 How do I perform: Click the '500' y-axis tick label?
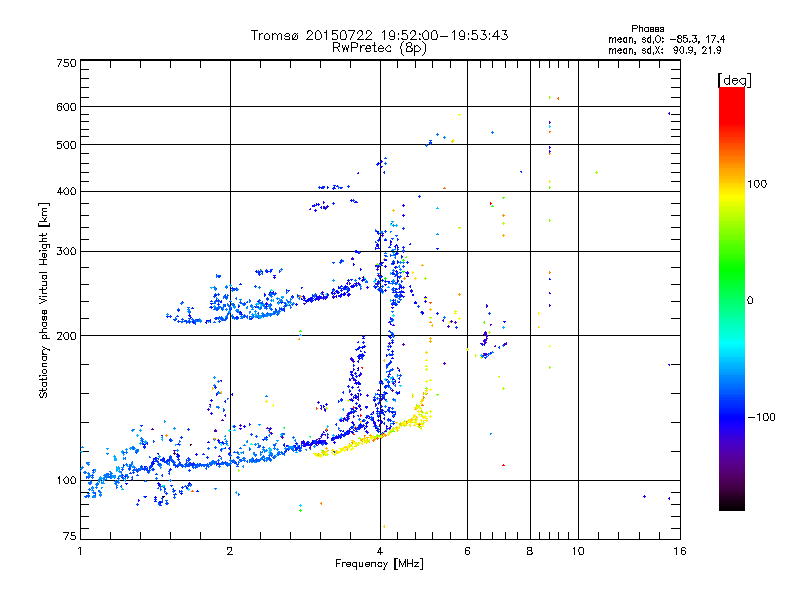66,145
